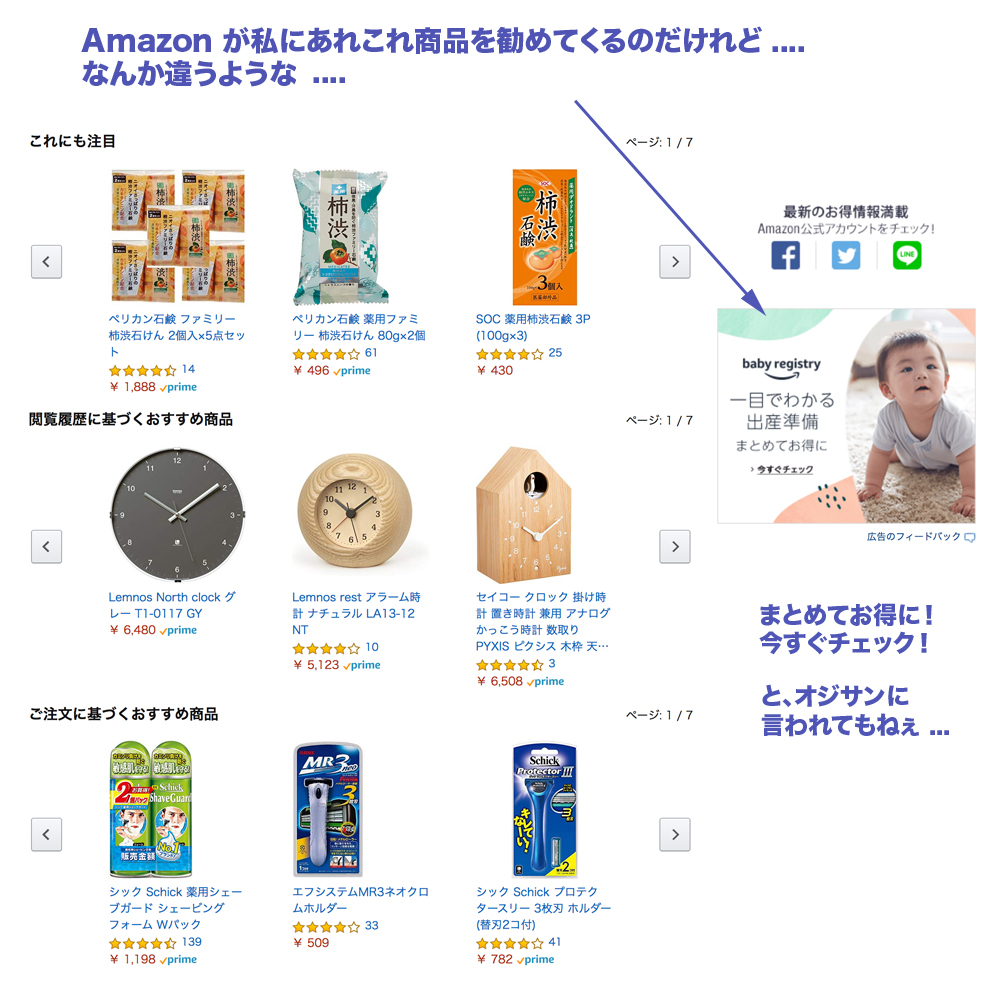Open Amazon's Twitter account icon

click(846, 255)
